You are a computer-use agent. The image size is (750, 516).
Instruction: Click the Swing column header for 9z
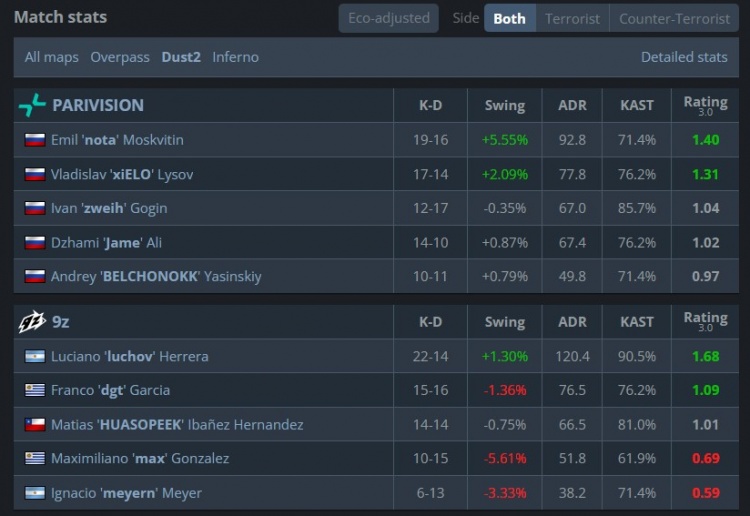[x=505, y=322]
